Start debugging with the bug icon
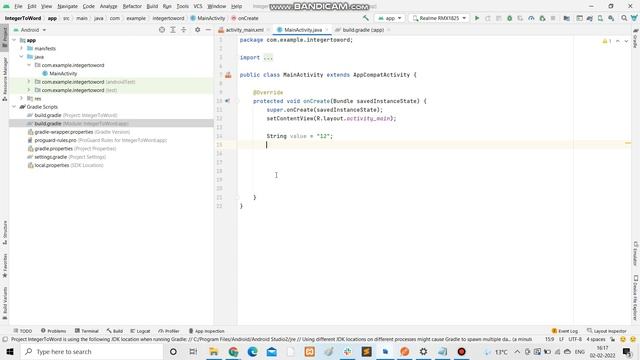The width and height of the screenshot is (640, 360). 509,18
